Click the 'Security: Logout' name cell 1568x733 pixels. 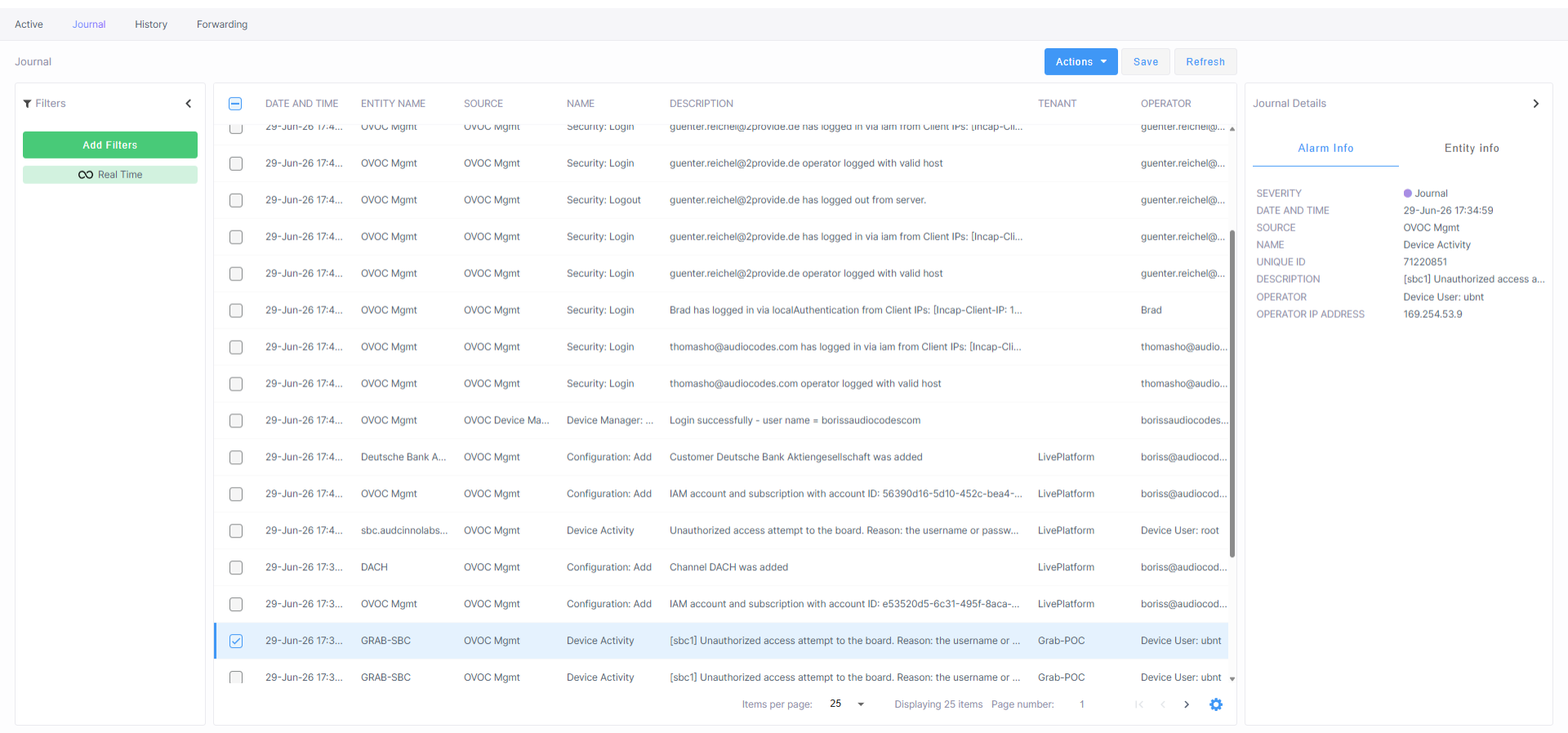(x=604, y=200)
